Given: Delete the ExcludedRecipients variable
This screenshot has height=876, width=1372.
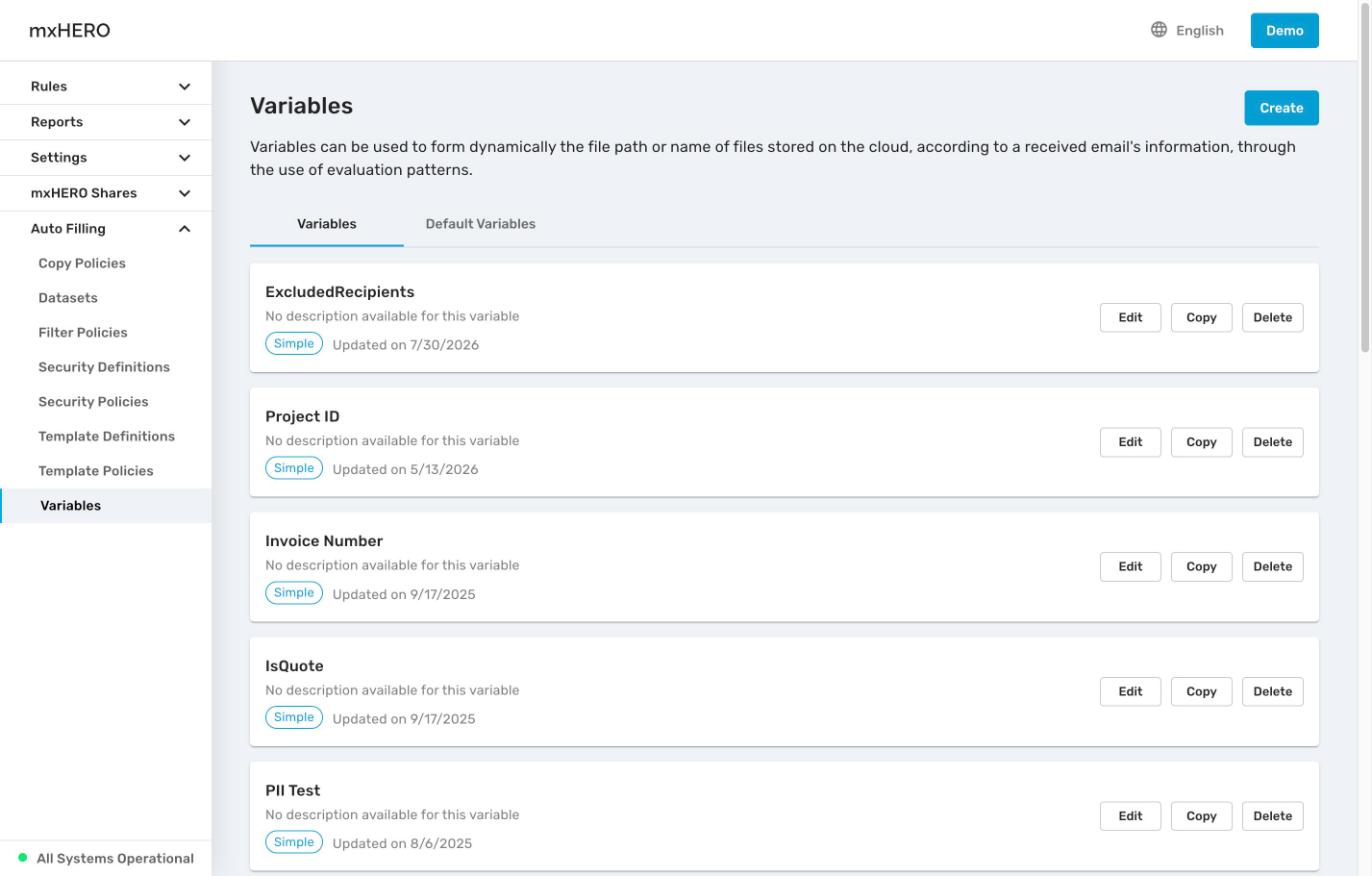Looking at the screenshot, I should [x=1272, y=317].
